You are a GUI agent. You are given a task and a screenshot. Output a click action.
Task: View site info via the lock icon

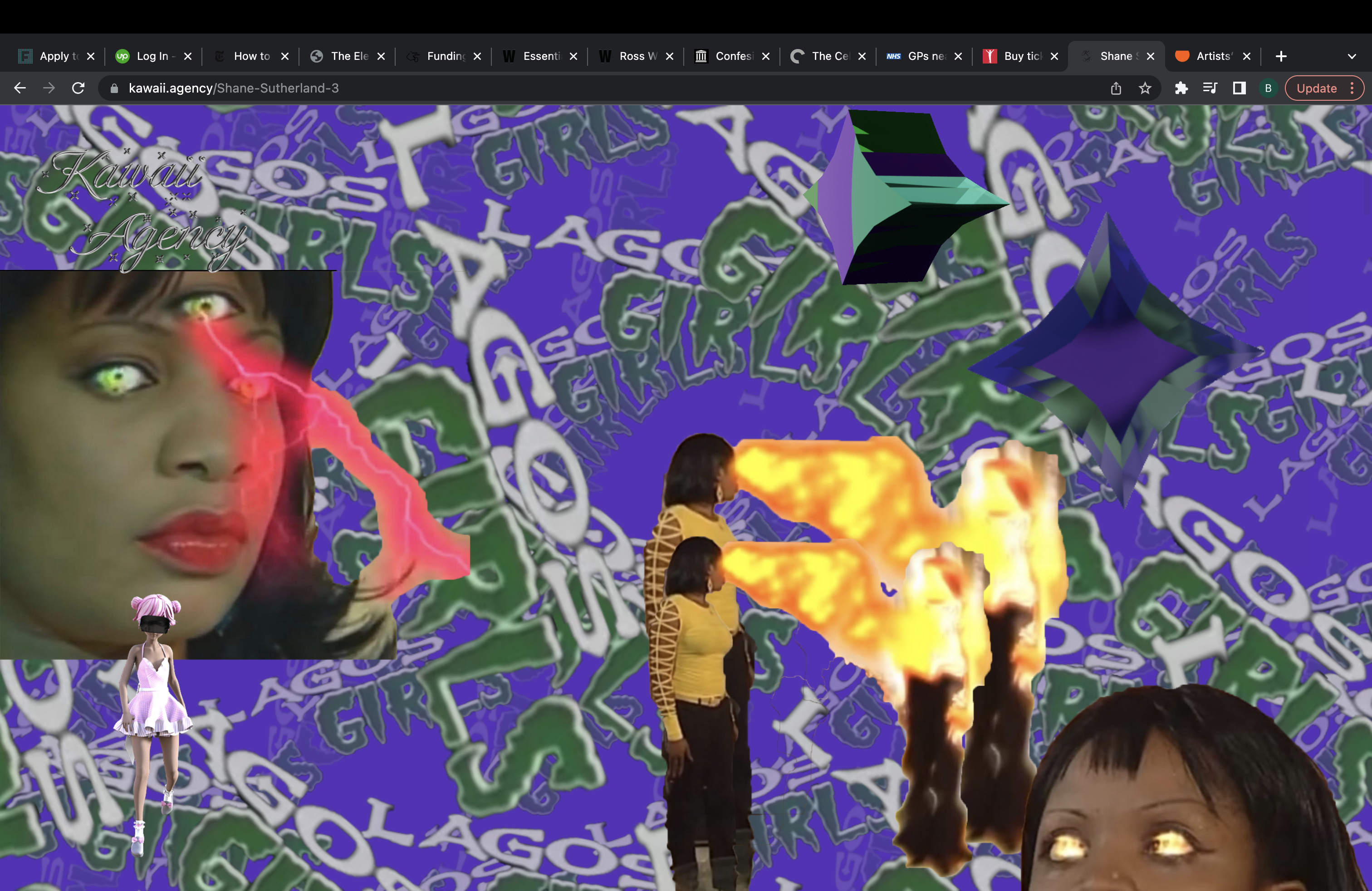tap(114, 88)
